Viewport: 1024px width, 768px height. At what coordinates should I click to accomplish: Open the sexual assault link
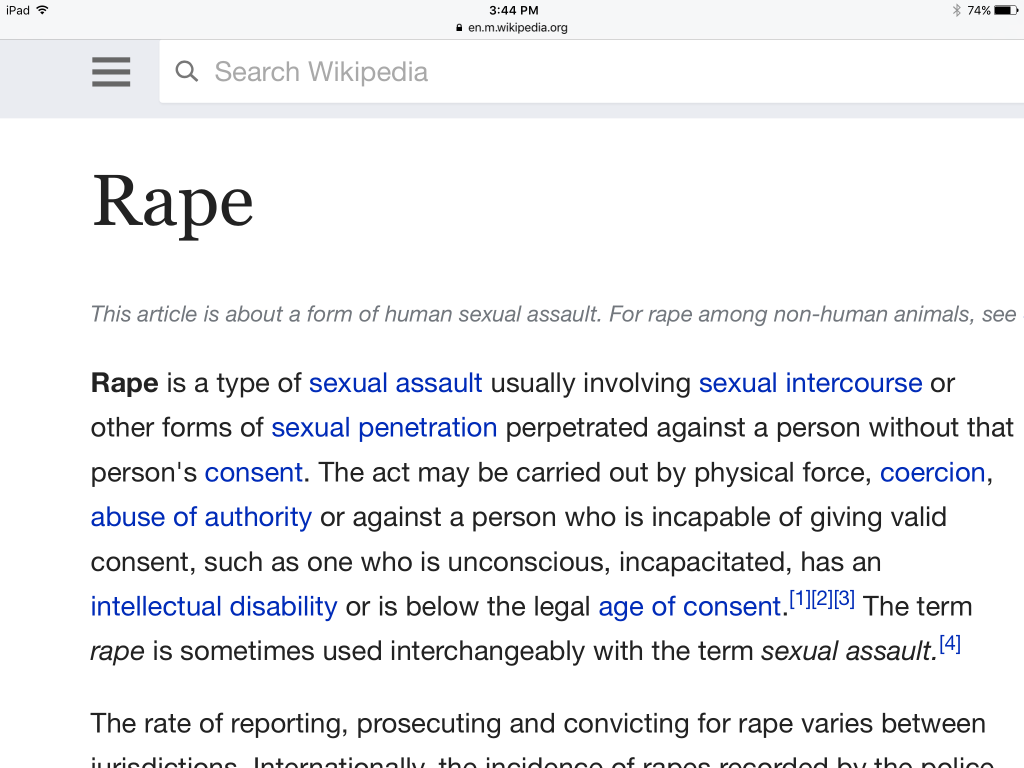(x=396, y=383)
